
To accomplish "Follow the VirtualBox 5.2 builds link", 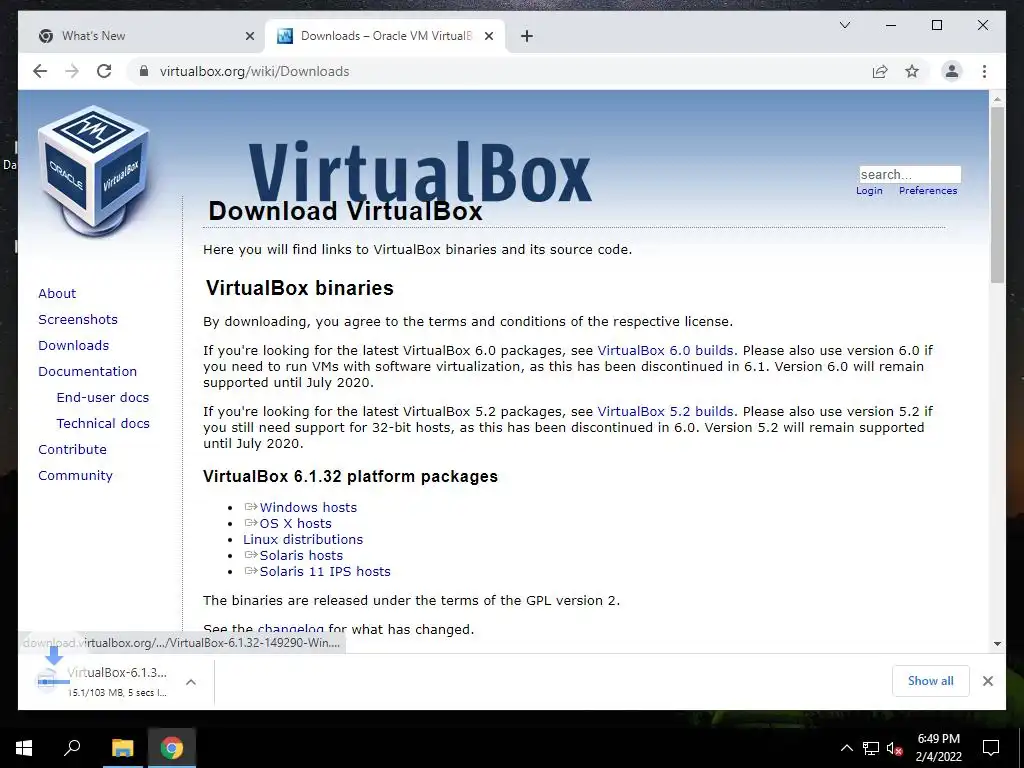I will click(x=665, y=412).
